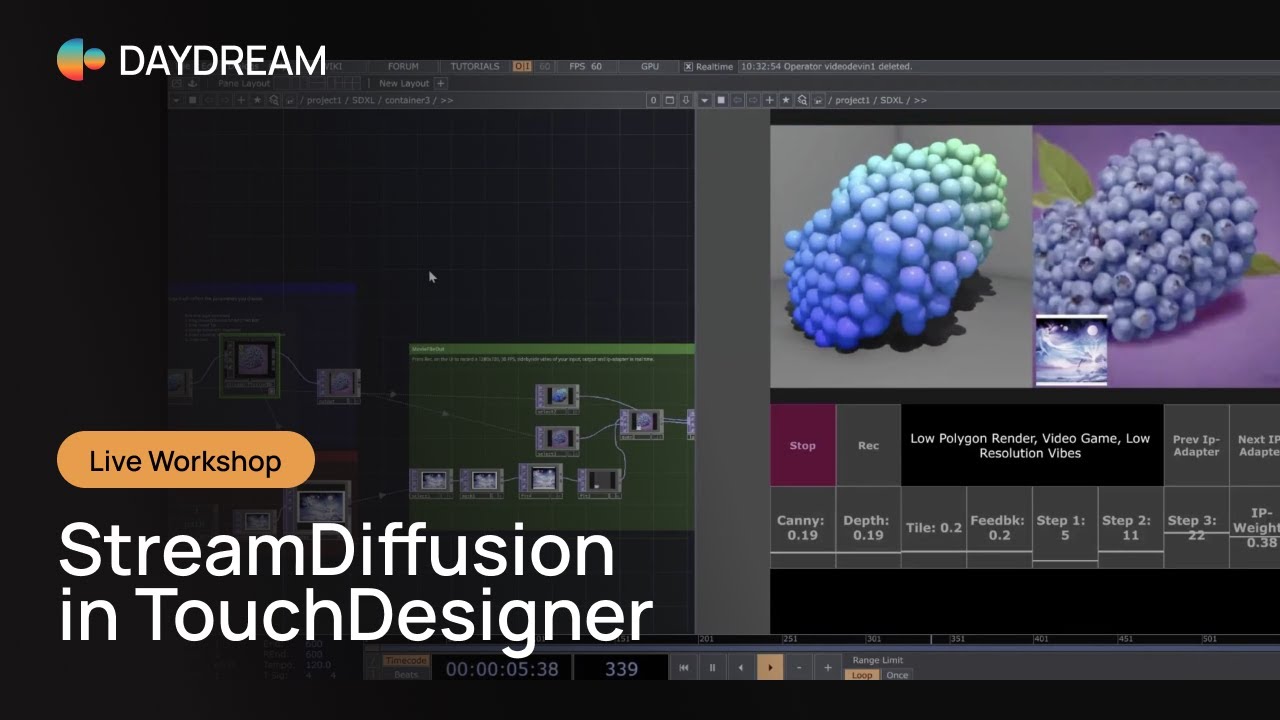This screenshot has width=1280, height=720.
Task: Switch to Beats display mode
Action: tap(407, 675)
